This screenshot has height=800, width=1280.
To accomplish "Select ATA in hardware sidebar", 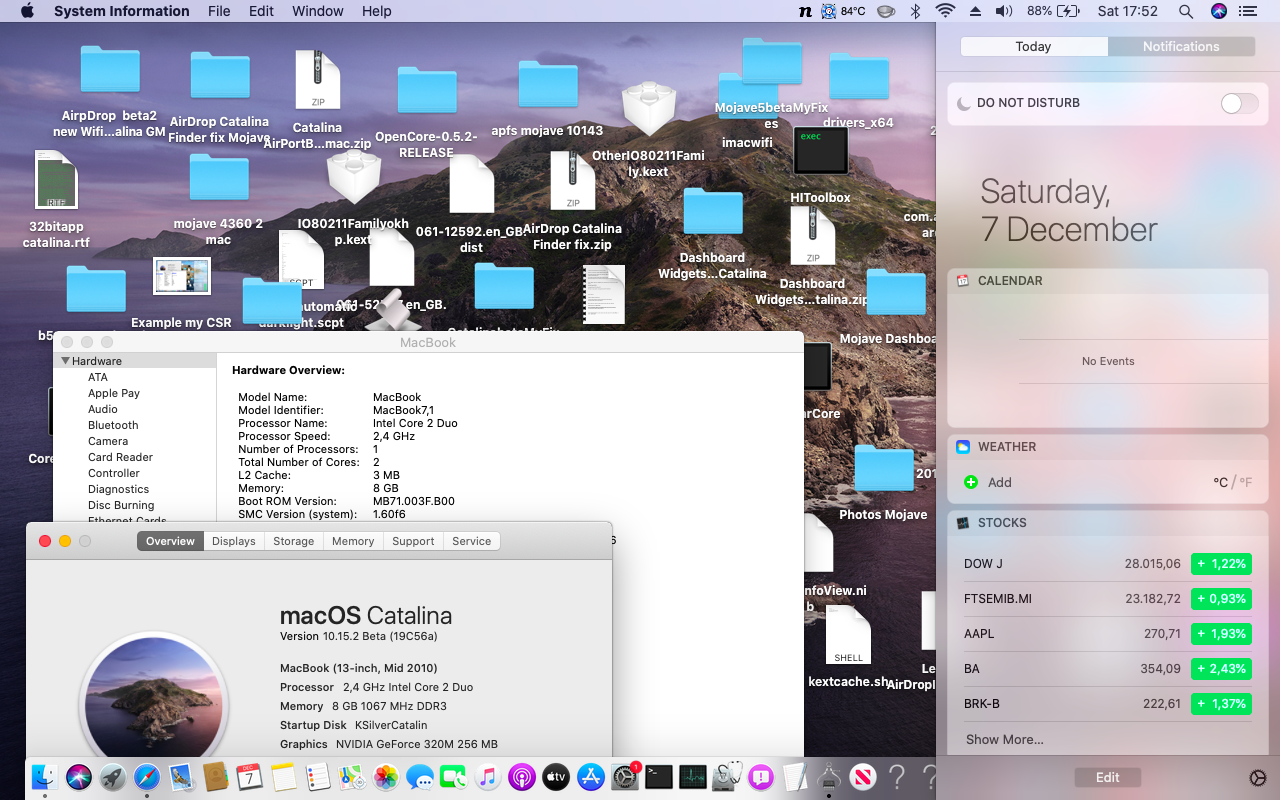I will 98,377.
